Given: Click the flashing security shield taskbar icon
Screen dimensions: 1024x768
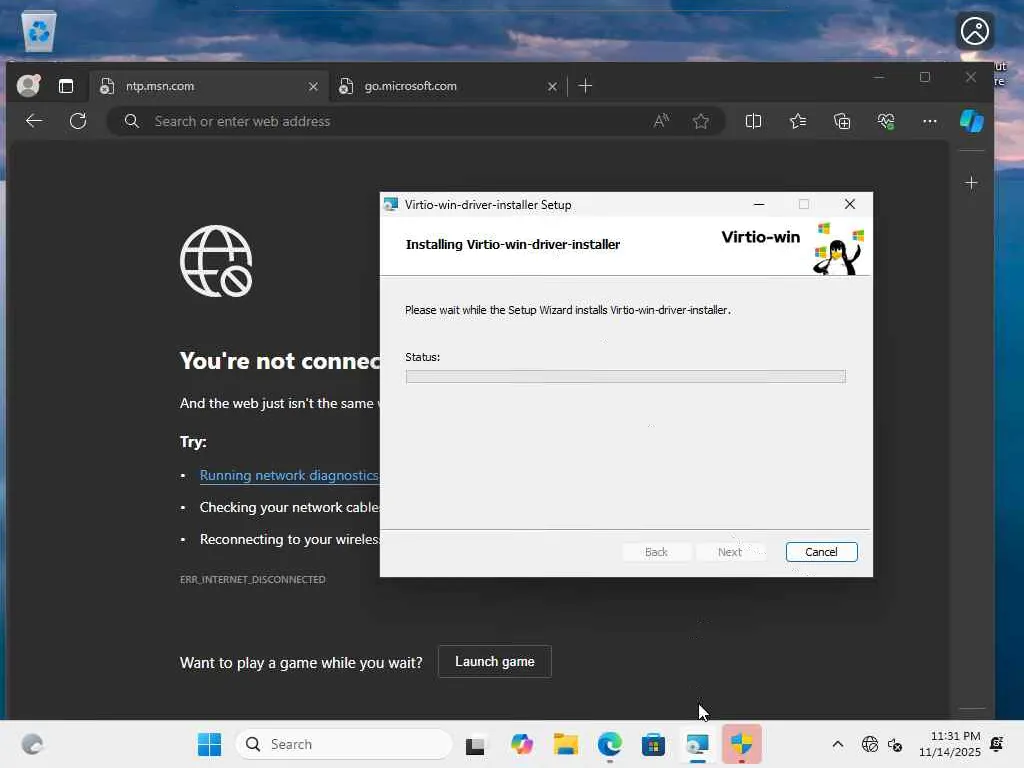Looking at the screenshot, I should tap(742, 744).
